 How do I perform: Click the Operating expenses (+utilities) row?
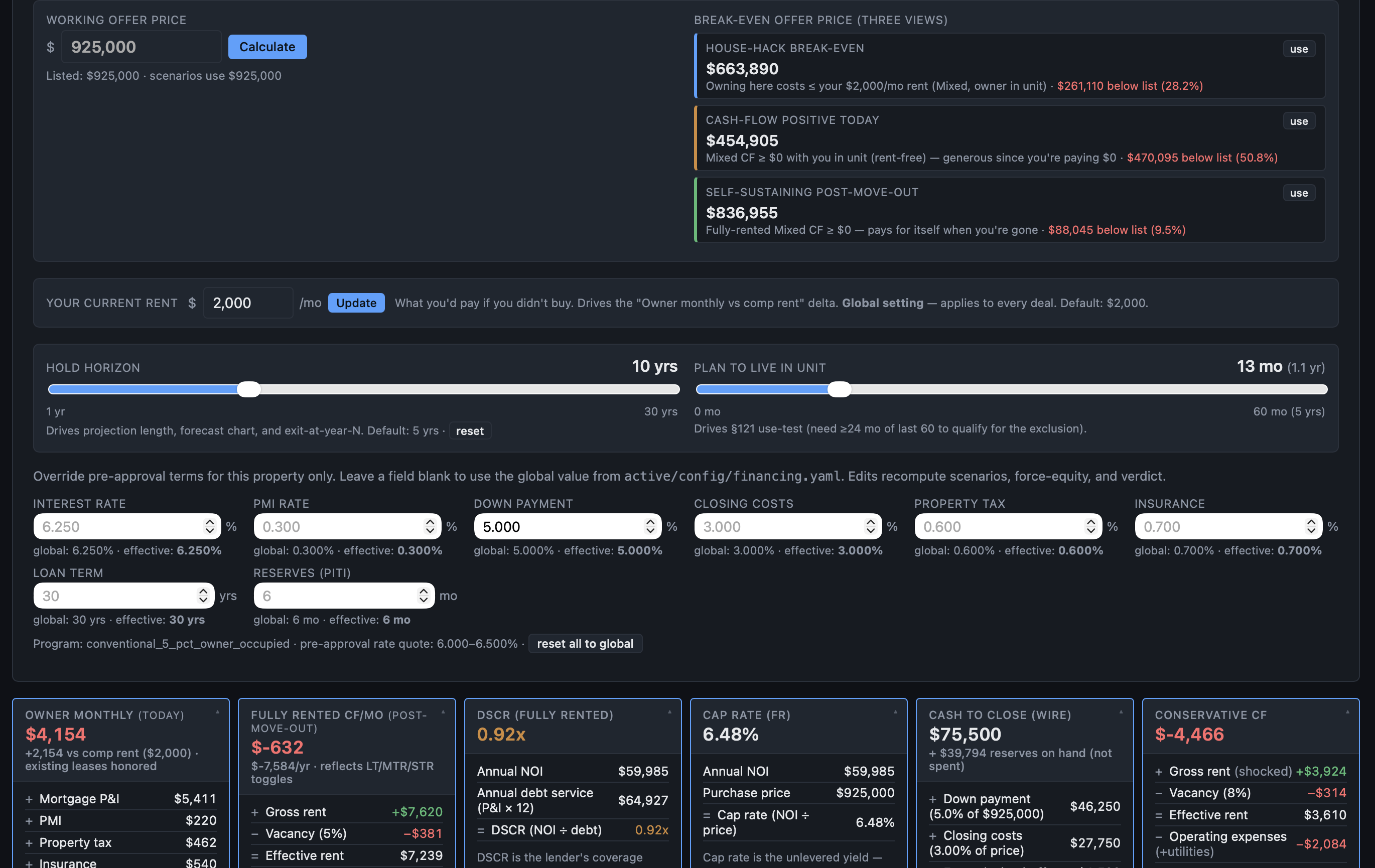click(1251, 844)
